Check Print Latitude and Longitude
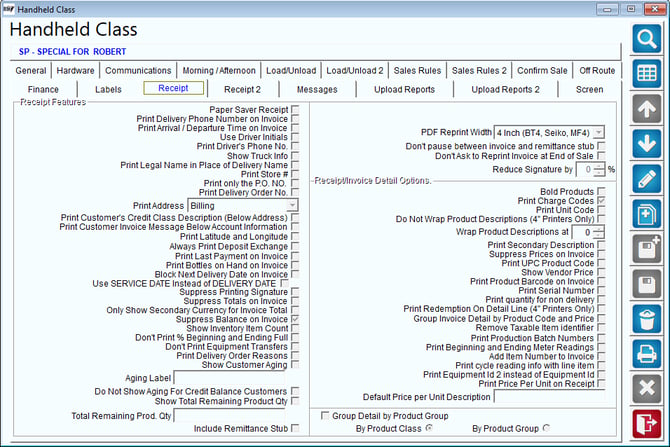This screenshot has width=670, height=447. [295, 236]
